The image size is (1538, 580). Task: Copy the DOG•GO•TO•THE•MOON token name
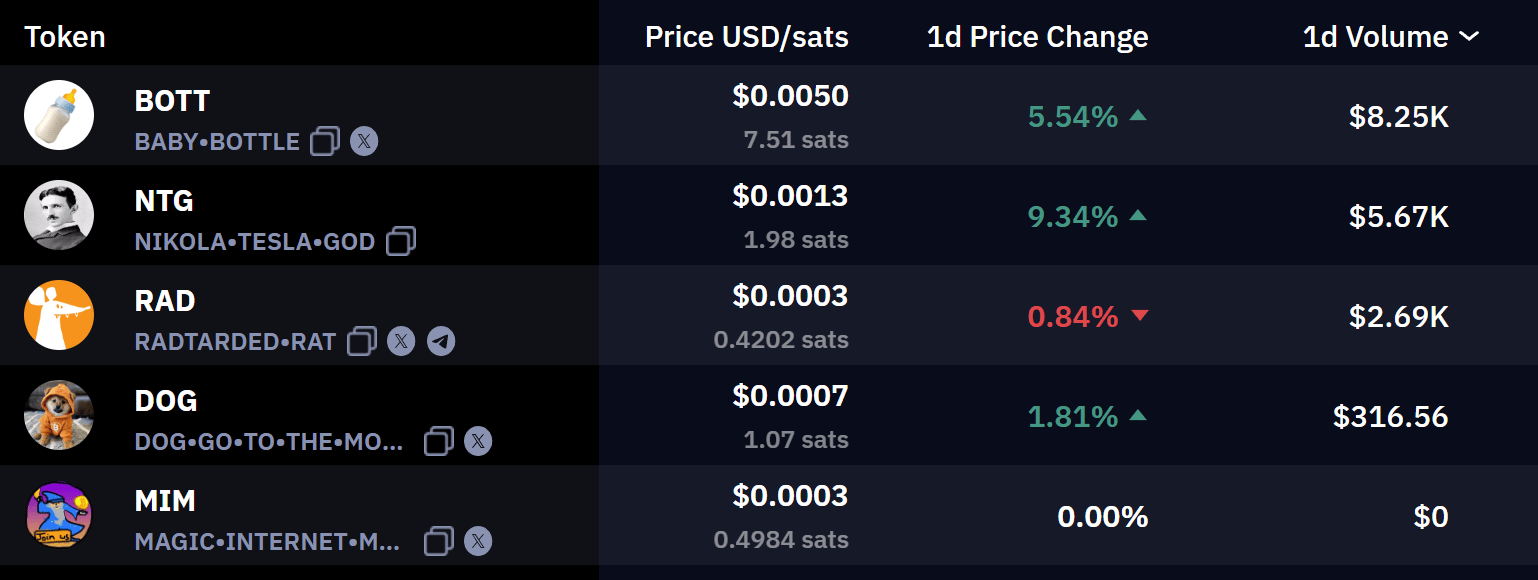coord(439,441)
